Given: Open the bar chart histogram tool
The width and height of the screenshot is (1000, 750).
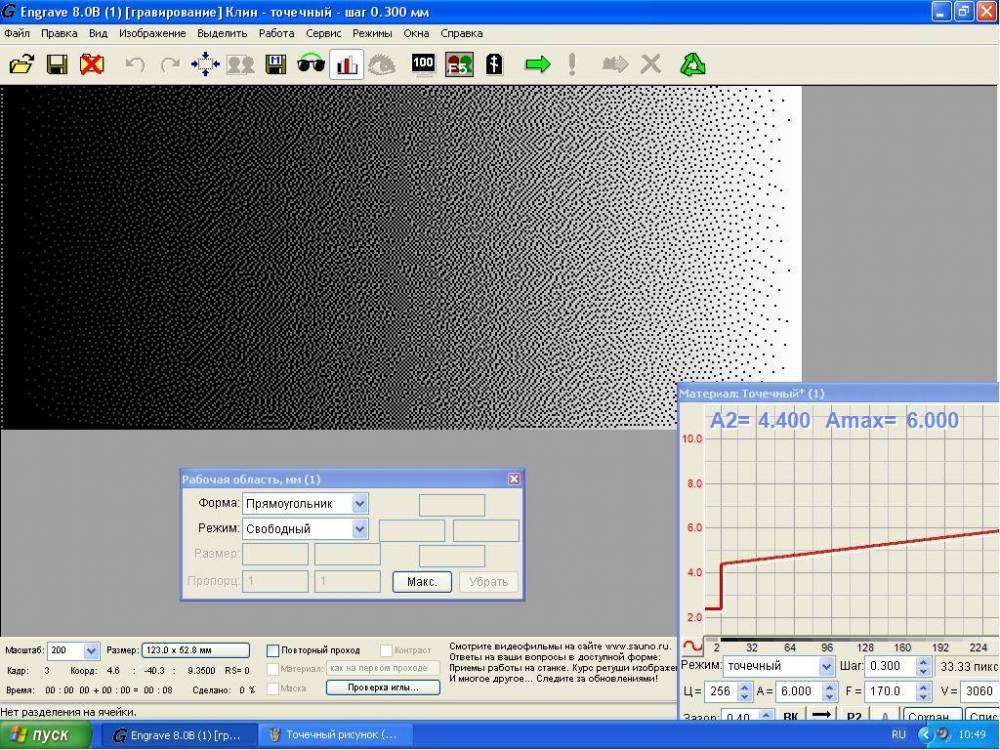Looking at the screenshot, I should pyautogui.click(x=347, y=65).
